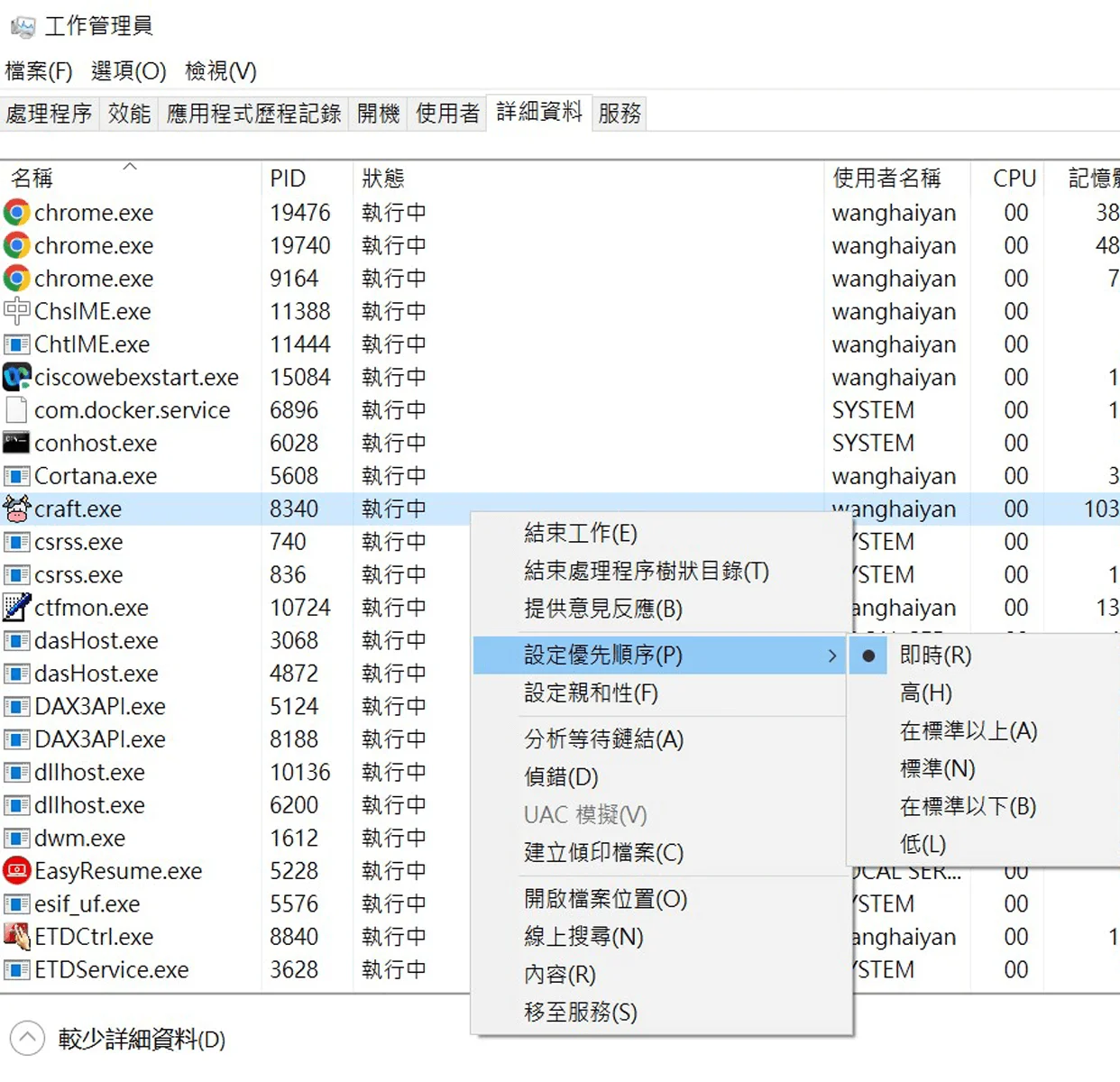Click the ChsIME.exe input method icon

pyautogui.click(x=16, y=311)
